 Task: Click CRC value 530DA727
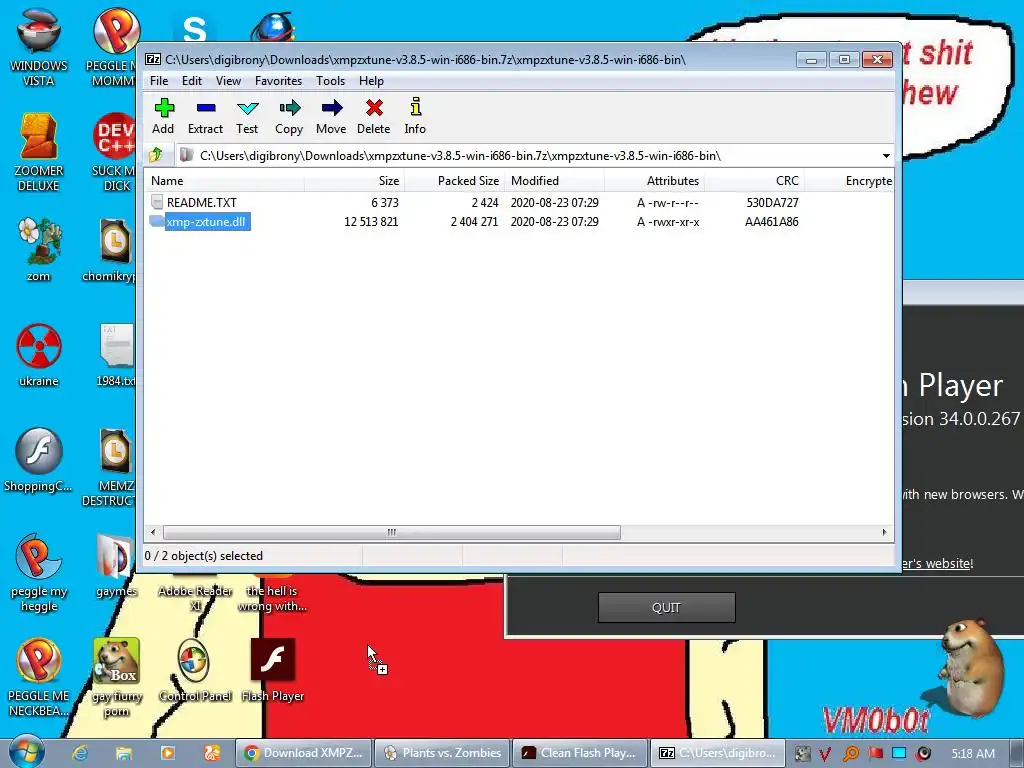(x=772, y=202)
